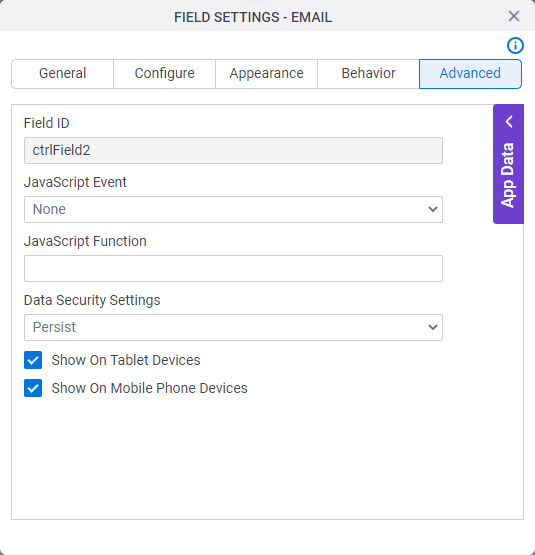Close the Field Settings dialog
Image resolution: width=535 pixels, height=555 pixels.
pos(513,16)
